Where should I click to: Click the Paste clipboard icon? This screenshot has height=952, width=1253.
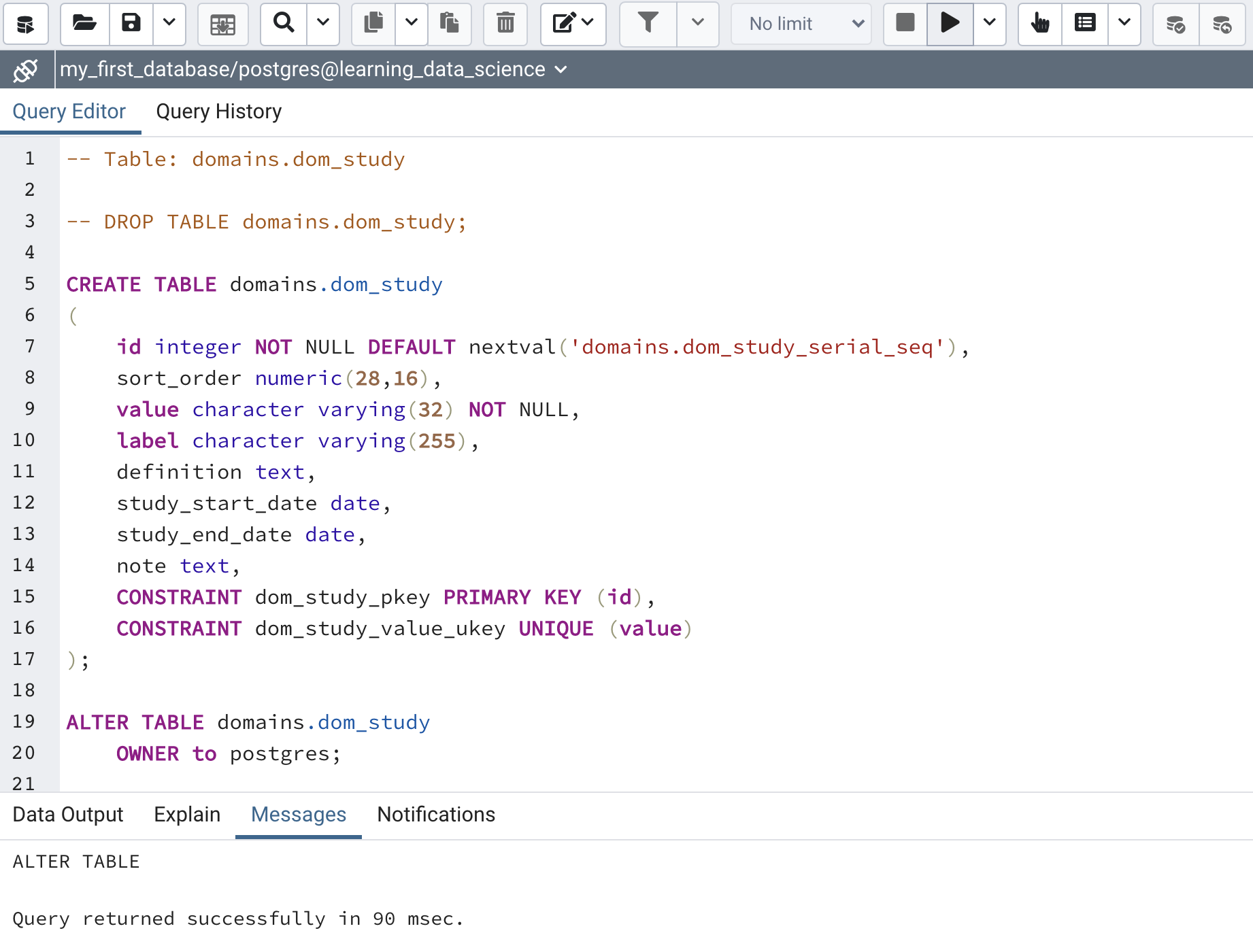449,24
